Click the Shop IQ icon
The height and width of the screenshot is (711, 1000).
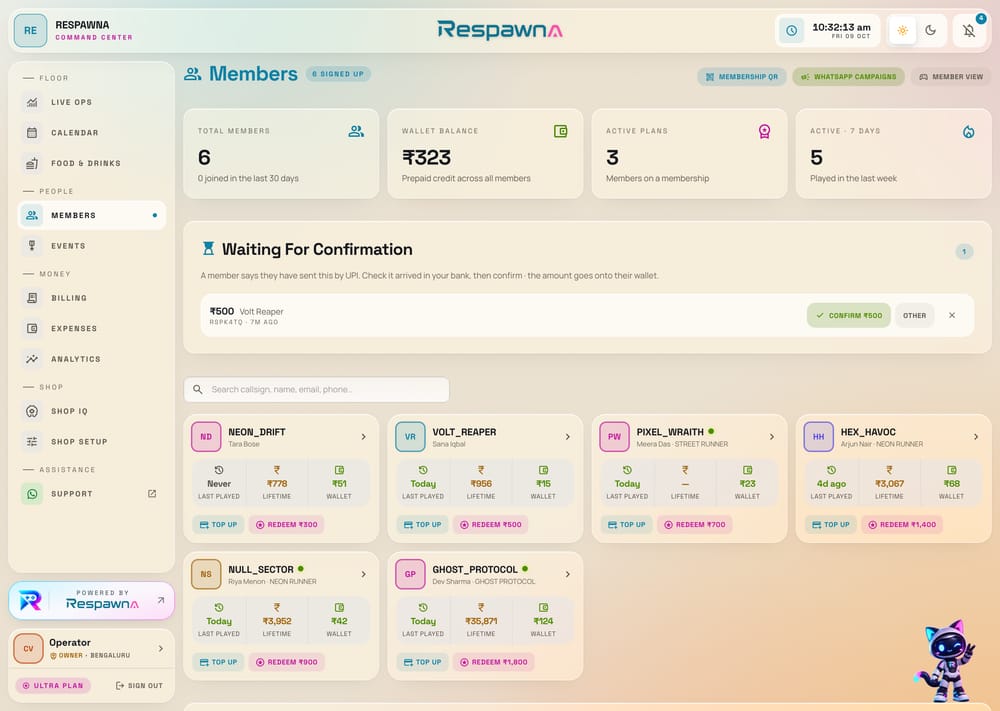(32, 411)
